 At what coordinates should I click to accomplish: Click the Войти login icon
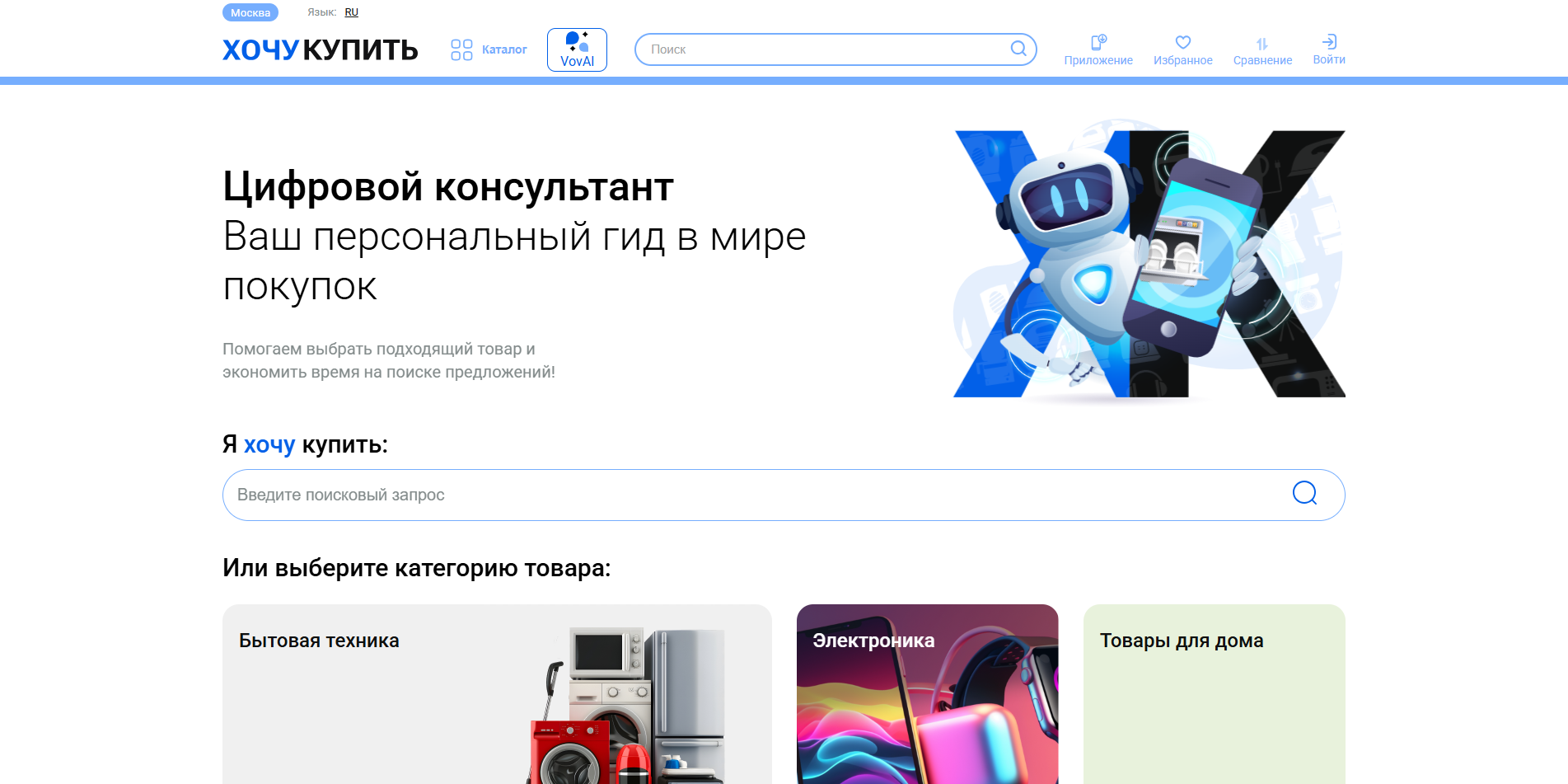click(1329, 41)
